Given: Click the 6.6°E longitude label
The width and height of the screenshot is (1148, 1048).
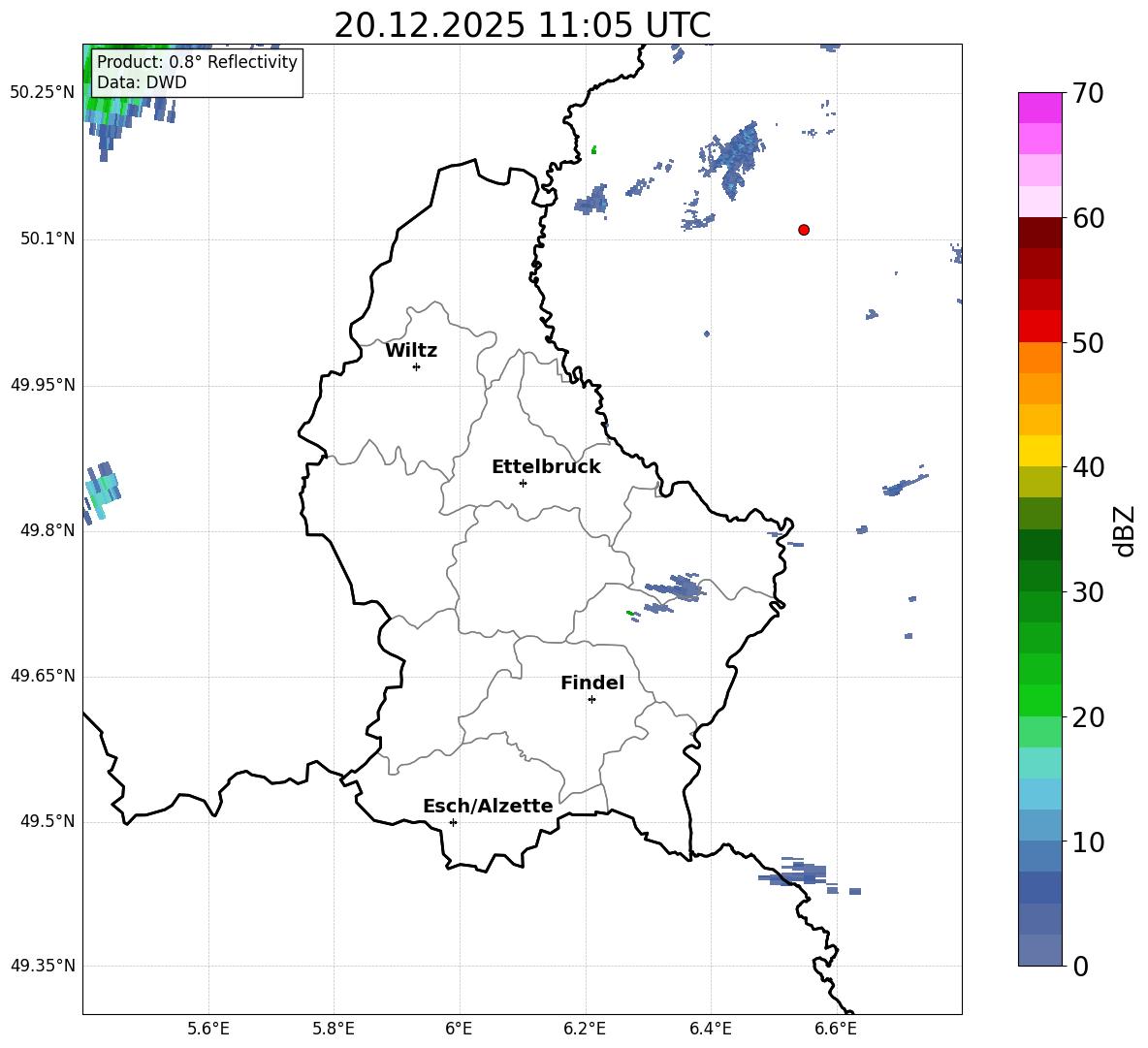Looking at the screenshot, I should [836, 1029].
